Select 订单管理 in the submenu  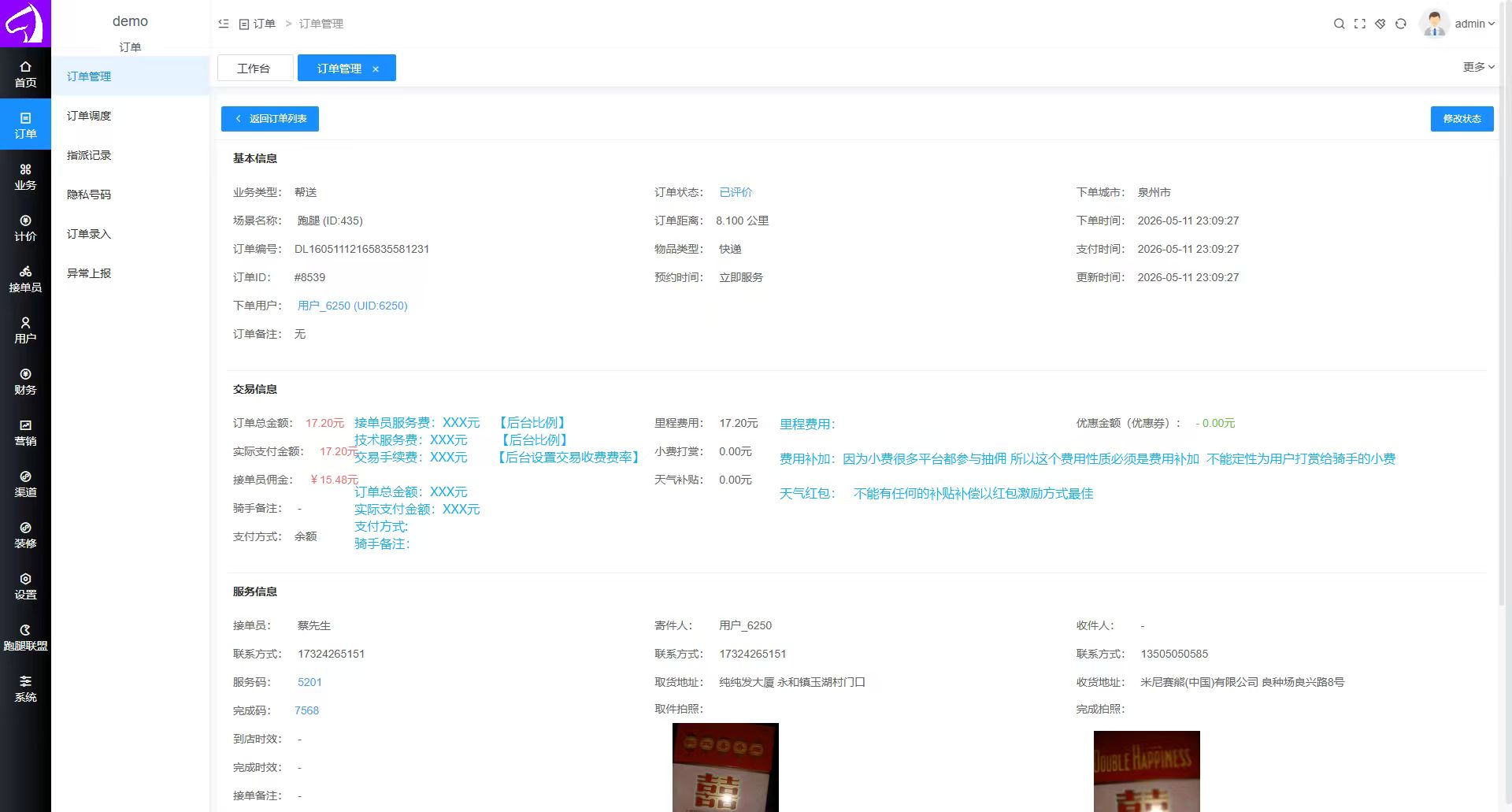point(131,76)
